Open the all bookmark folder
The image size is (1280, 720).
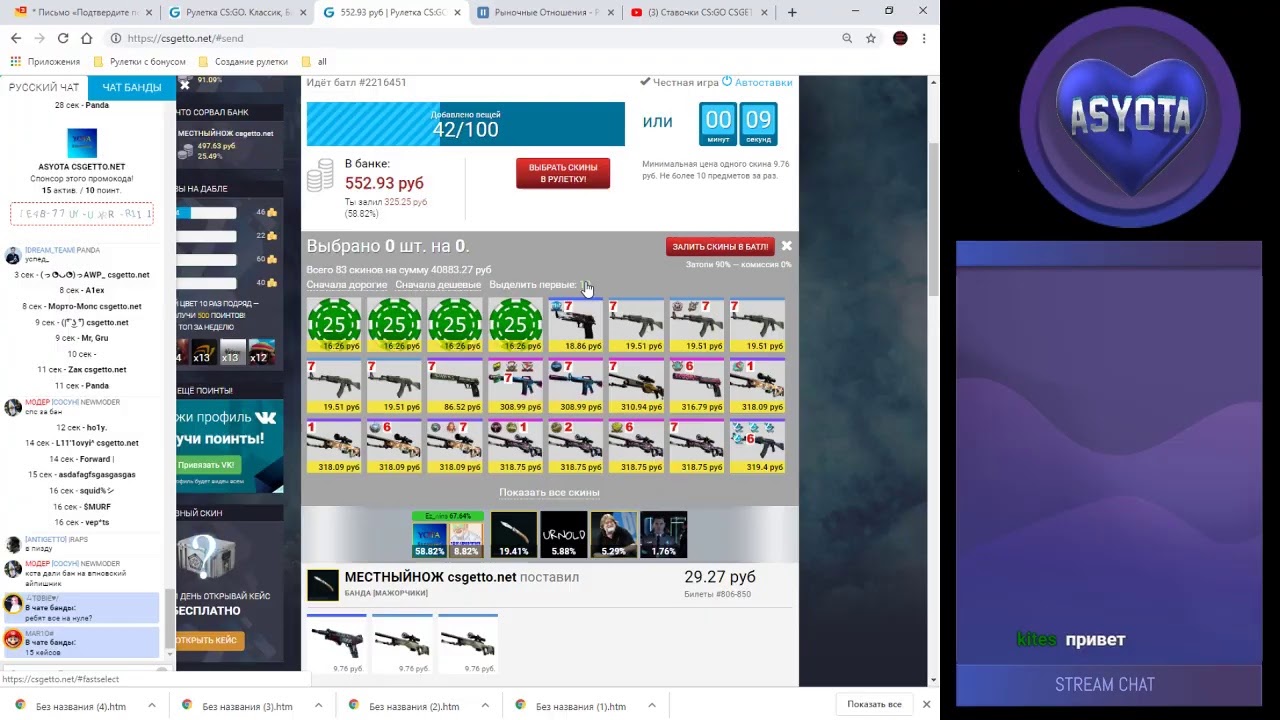point(315,61)
